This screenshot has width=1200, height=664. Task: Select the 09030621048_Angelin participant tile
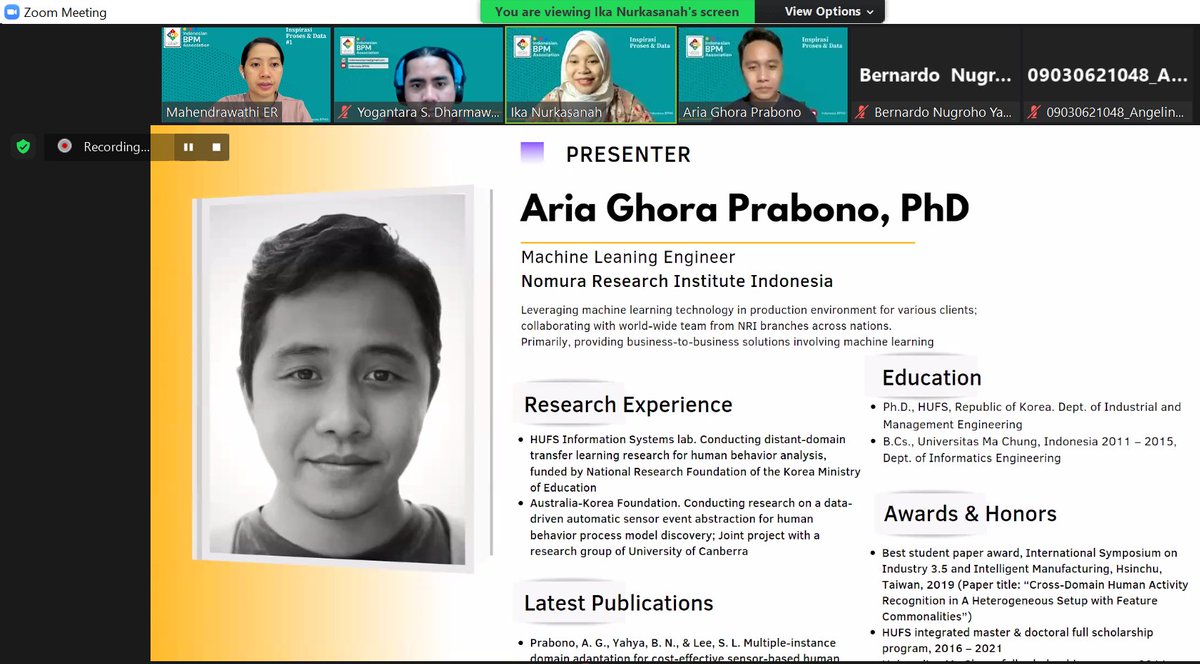click(x=1106, y=75)
